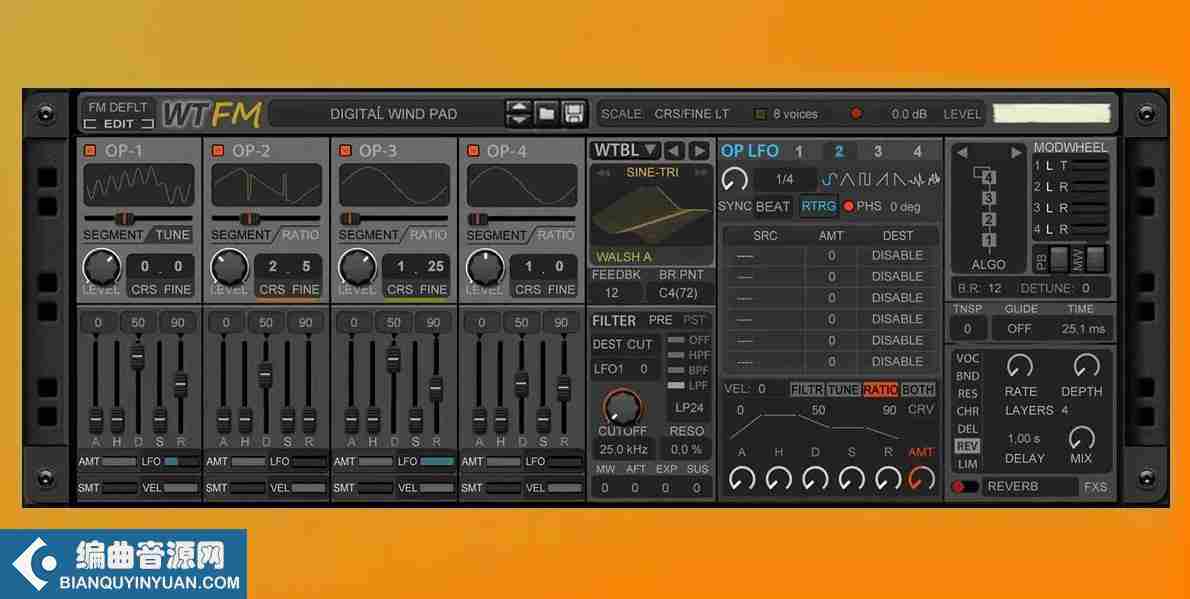
Task: Switch envelope target to TUNE
Action: 843,389
